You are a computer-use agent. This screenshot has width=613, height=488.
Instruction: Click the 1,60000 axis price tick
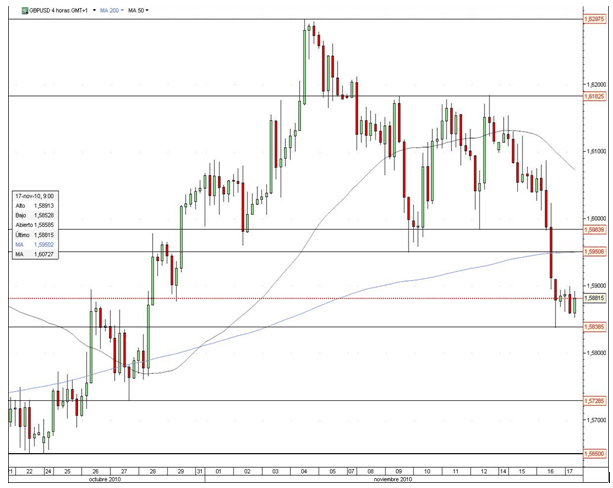596,218
